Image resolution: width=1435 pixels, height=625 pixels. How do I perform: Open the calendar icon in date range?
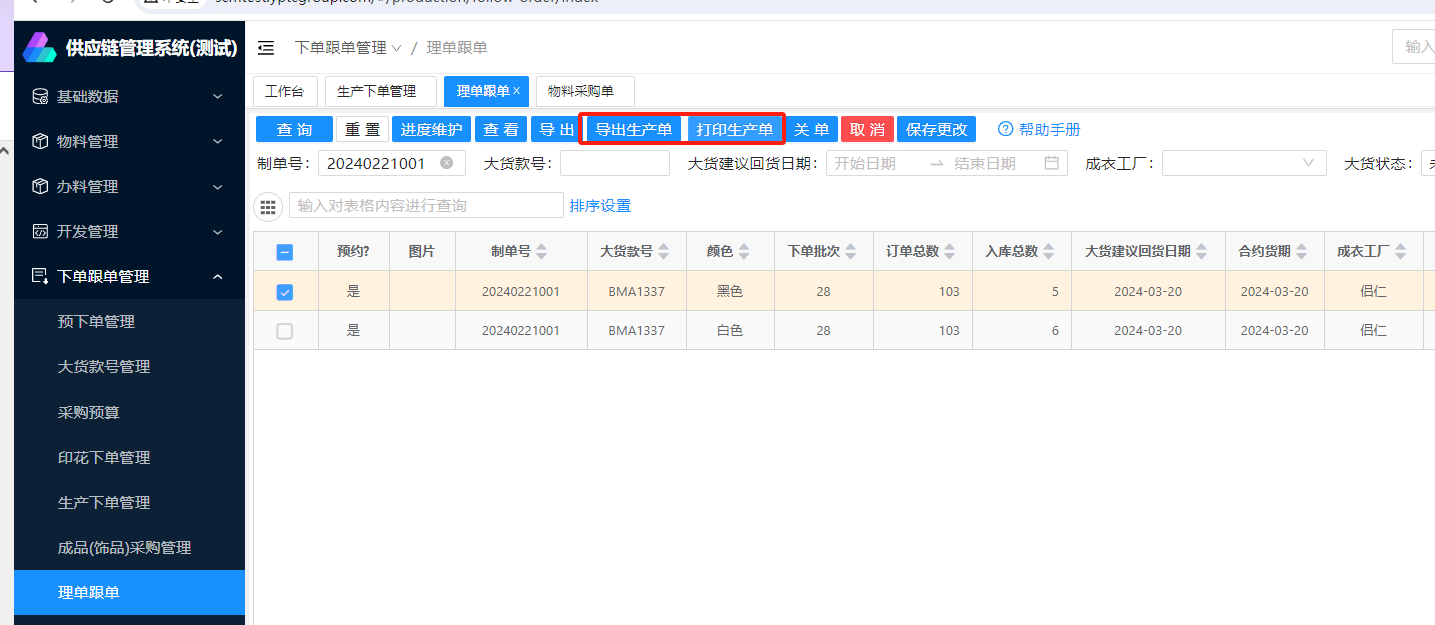tap(1051, 163)
